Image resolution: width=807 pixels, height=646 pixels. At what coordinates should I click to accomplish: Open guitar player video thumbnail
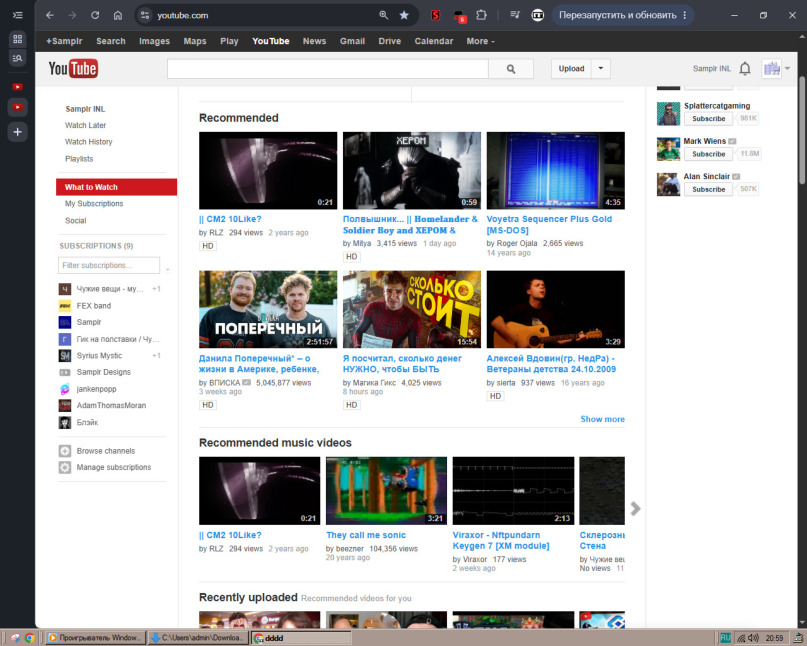555,309
